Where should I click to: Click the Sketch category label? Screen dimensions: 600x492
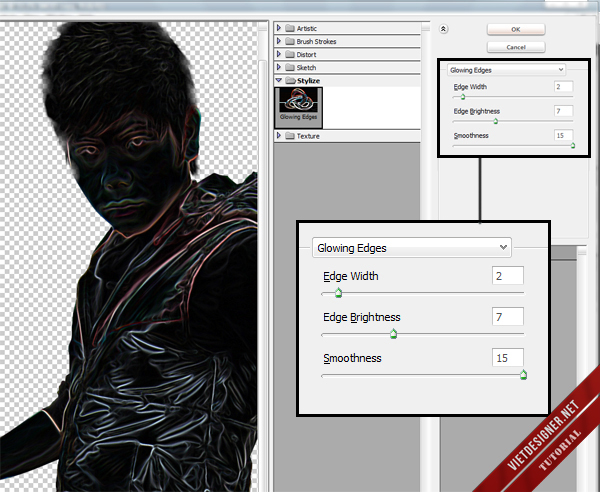click(x=306, y=67)
